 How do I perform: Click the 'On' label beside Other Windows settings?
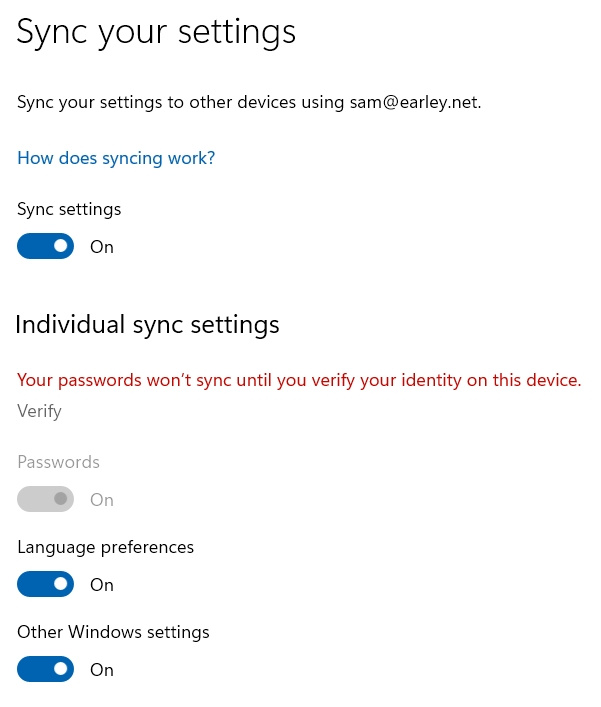(102, 670)
